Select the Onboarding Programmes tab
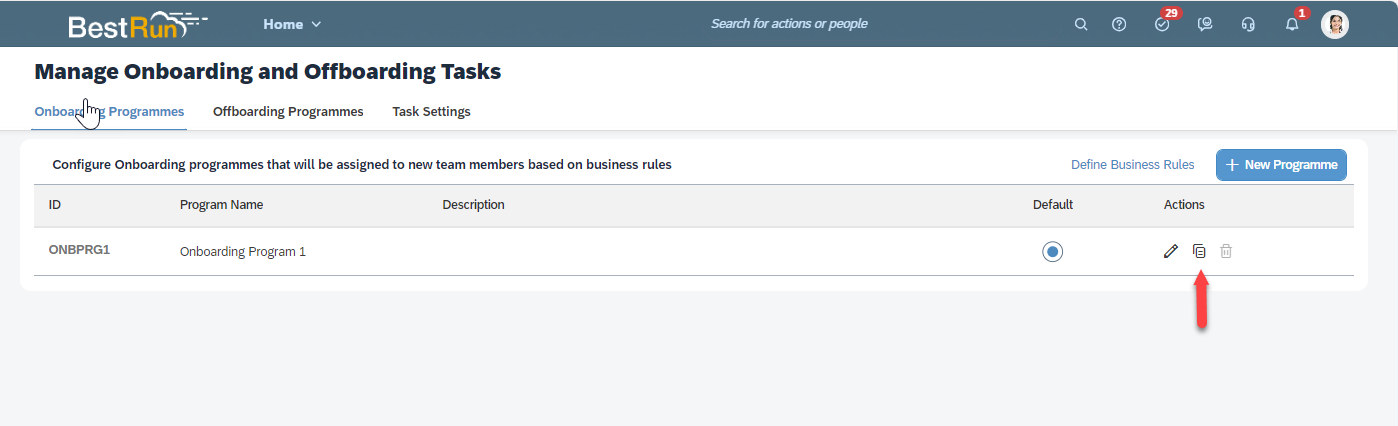This screenshot has width=1398, height=426. tap(109, 111)
